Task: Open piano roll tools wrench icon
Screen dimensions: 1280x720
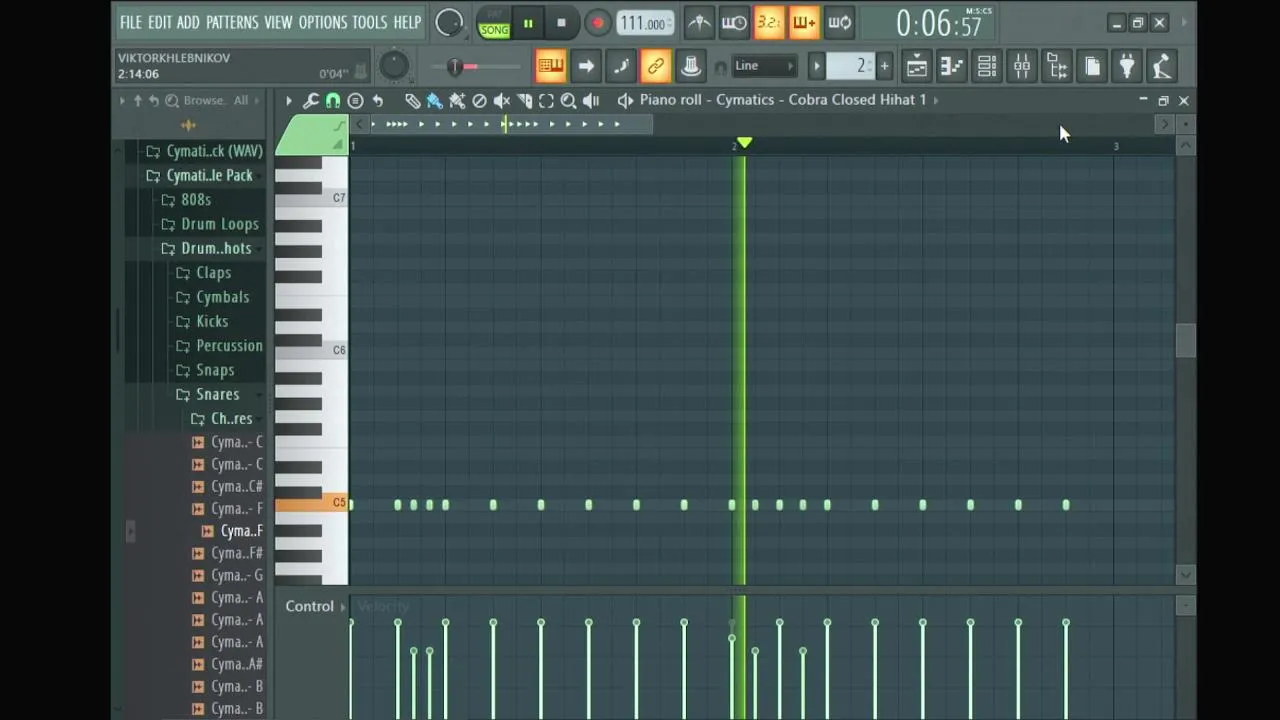Action: click(311, 100)
